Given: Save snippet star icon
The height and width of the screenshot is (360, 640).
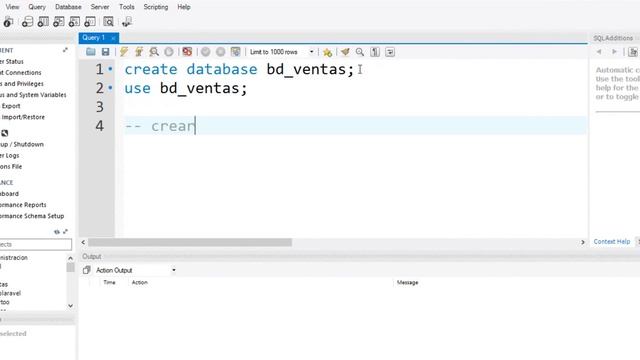Looking at the screenshot, I should tap(327, 52).
